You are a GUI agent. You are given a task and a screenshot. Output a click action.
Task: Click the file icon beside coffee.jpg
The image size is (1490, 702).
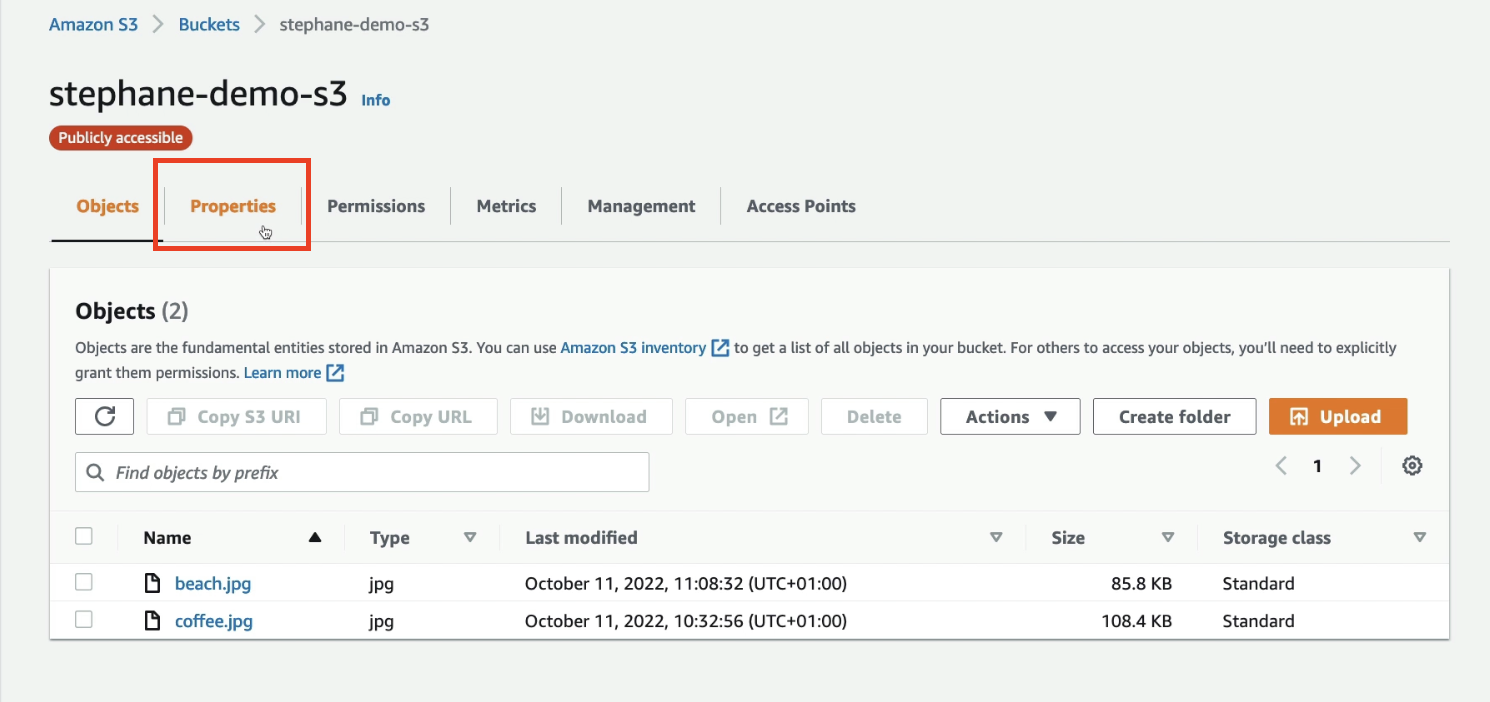coord(153,621)
